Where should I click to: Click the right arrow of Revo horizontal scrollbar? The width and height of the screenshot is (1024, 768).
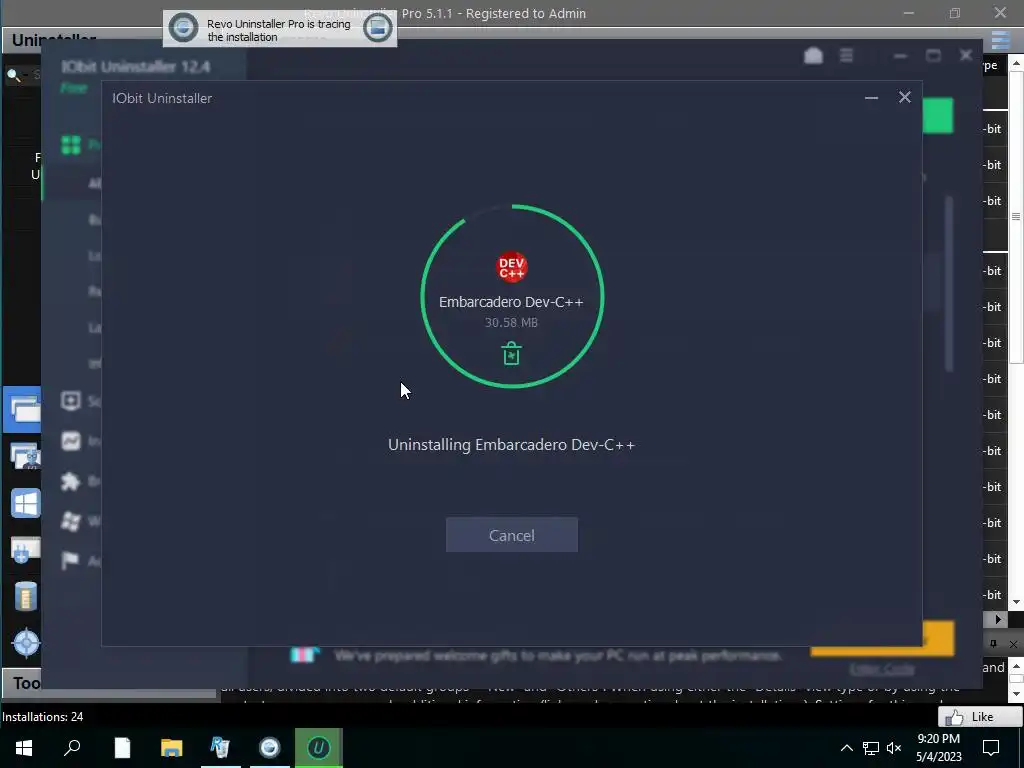[x=998, y=619]
